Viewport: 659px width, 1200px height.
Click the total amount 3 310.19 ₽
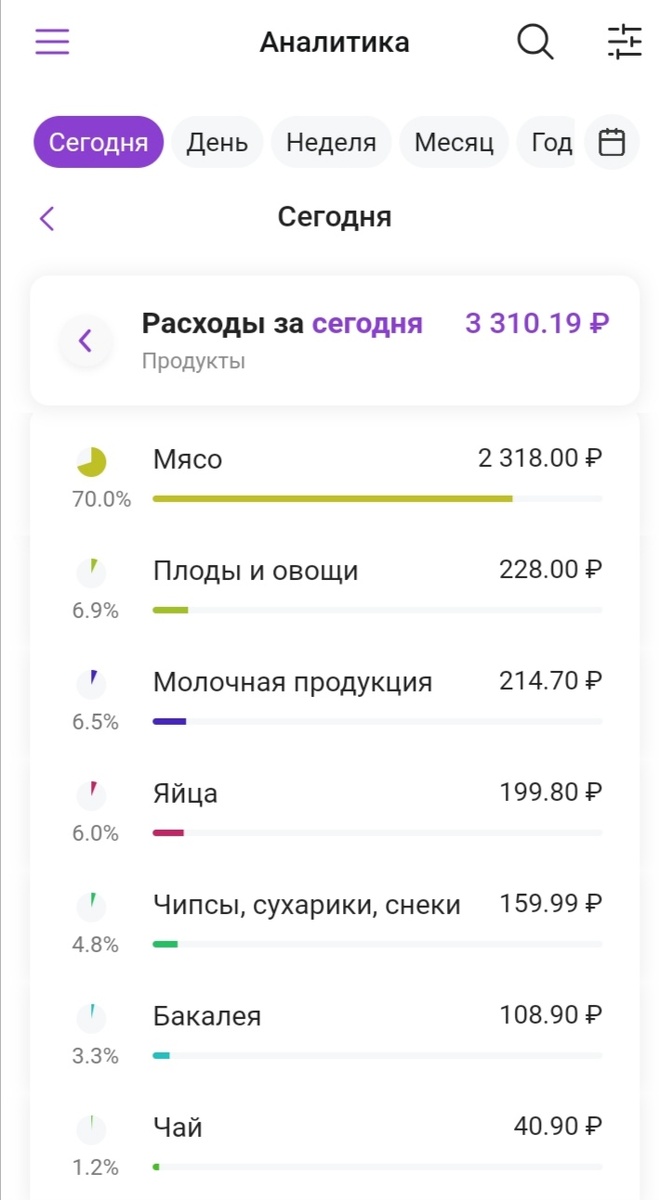[x=536, y=323]
